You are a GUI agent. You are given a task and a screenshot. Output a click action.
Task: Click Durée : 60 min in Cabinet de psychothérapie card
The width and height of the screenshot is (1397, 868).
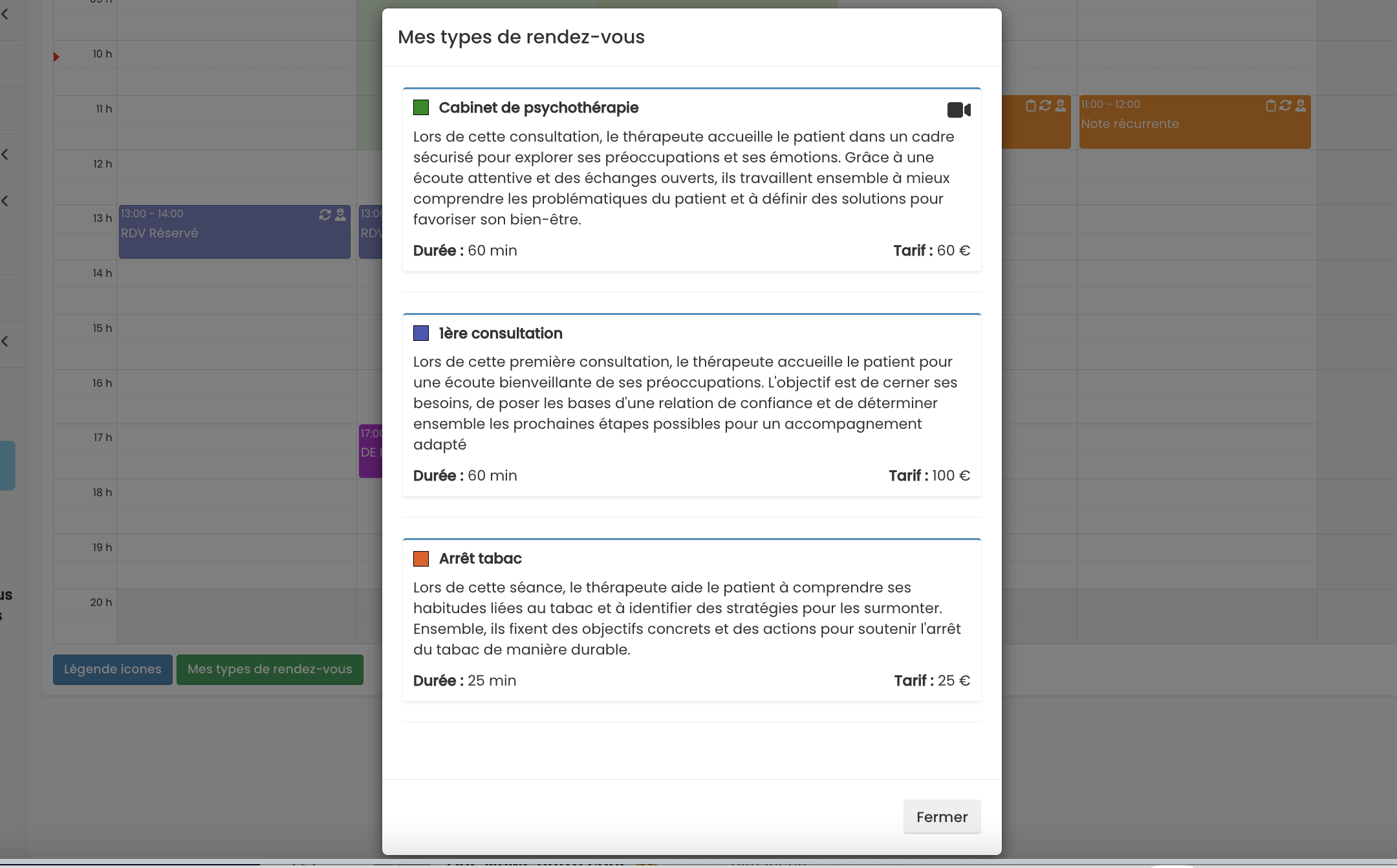465,250
